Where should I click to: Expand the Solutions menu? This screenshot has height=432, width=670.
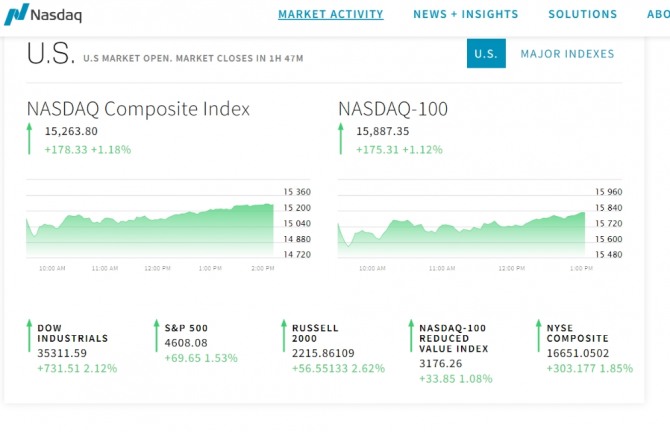click(582, 15)
